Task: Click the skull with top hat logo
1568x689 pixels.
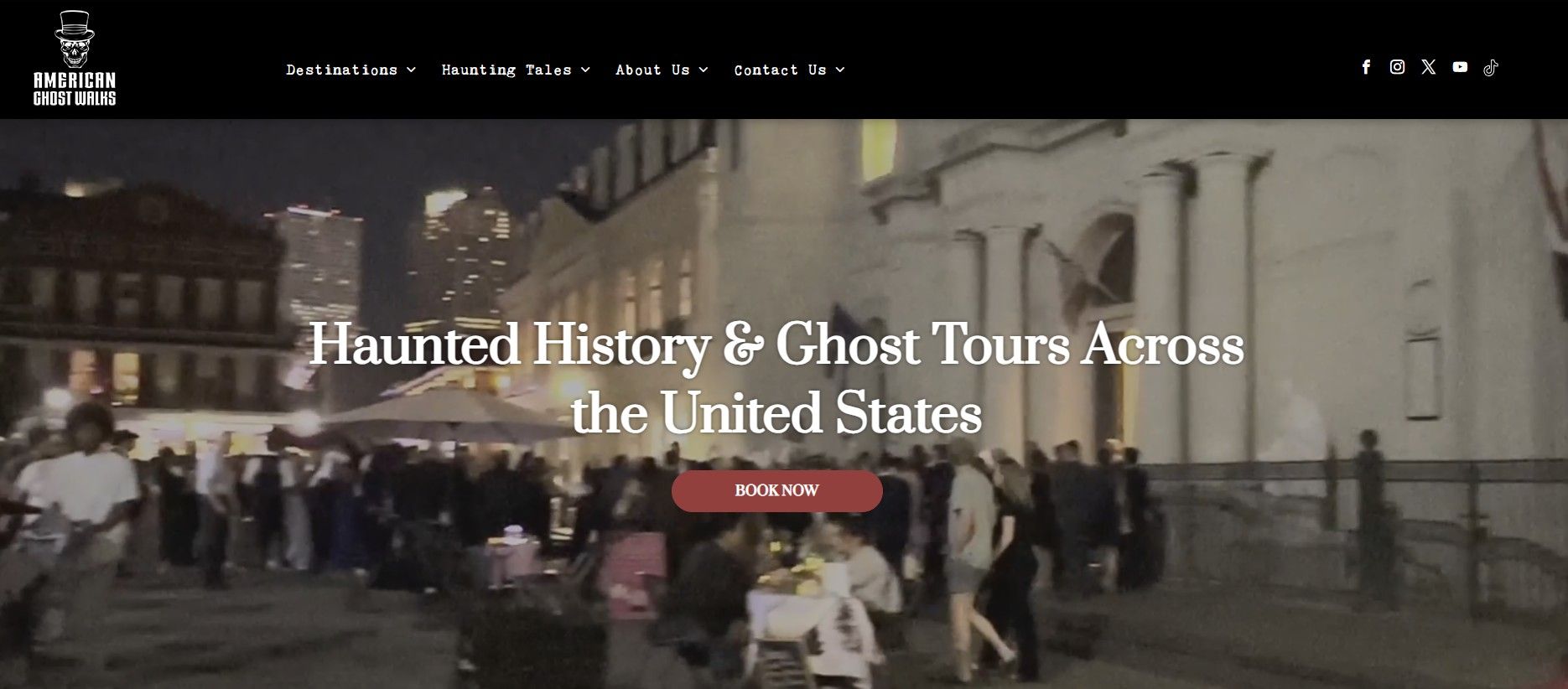Action: pyautogui.click(x=75, y=39)
